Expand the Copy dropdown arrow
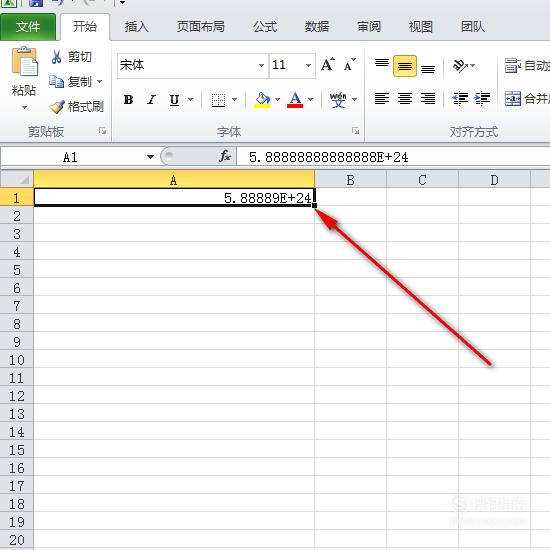Image resolution: width=550 pixels, height=550 pixels. [x=100, y=82]
